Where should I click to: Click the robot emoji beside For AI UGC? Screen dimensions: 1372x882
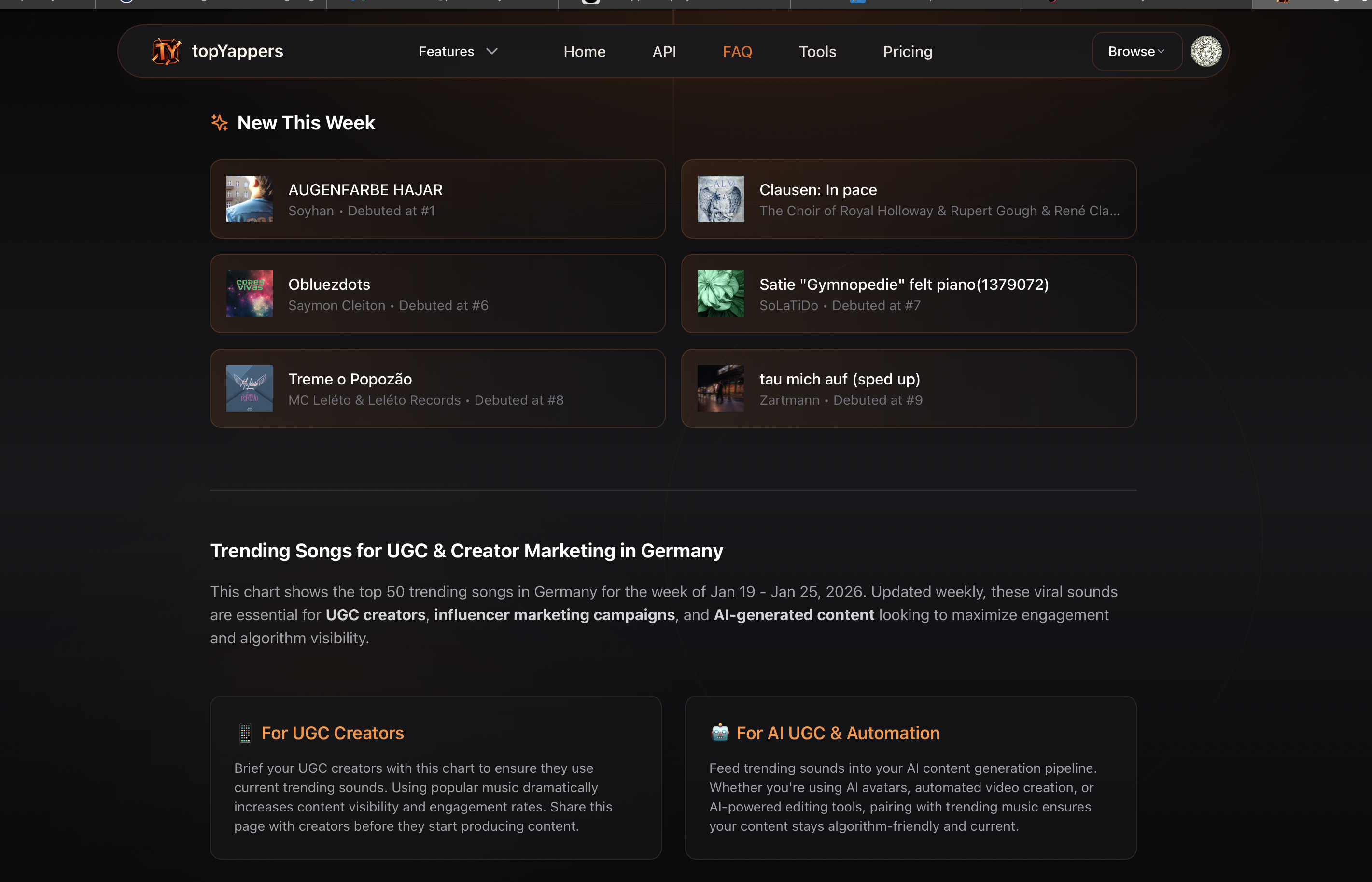click(719, 733)
